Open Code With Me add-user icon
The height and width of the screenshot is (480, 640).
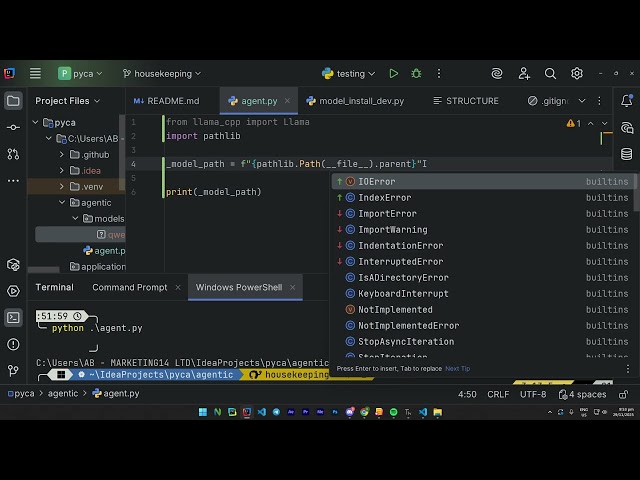point(524,73)
